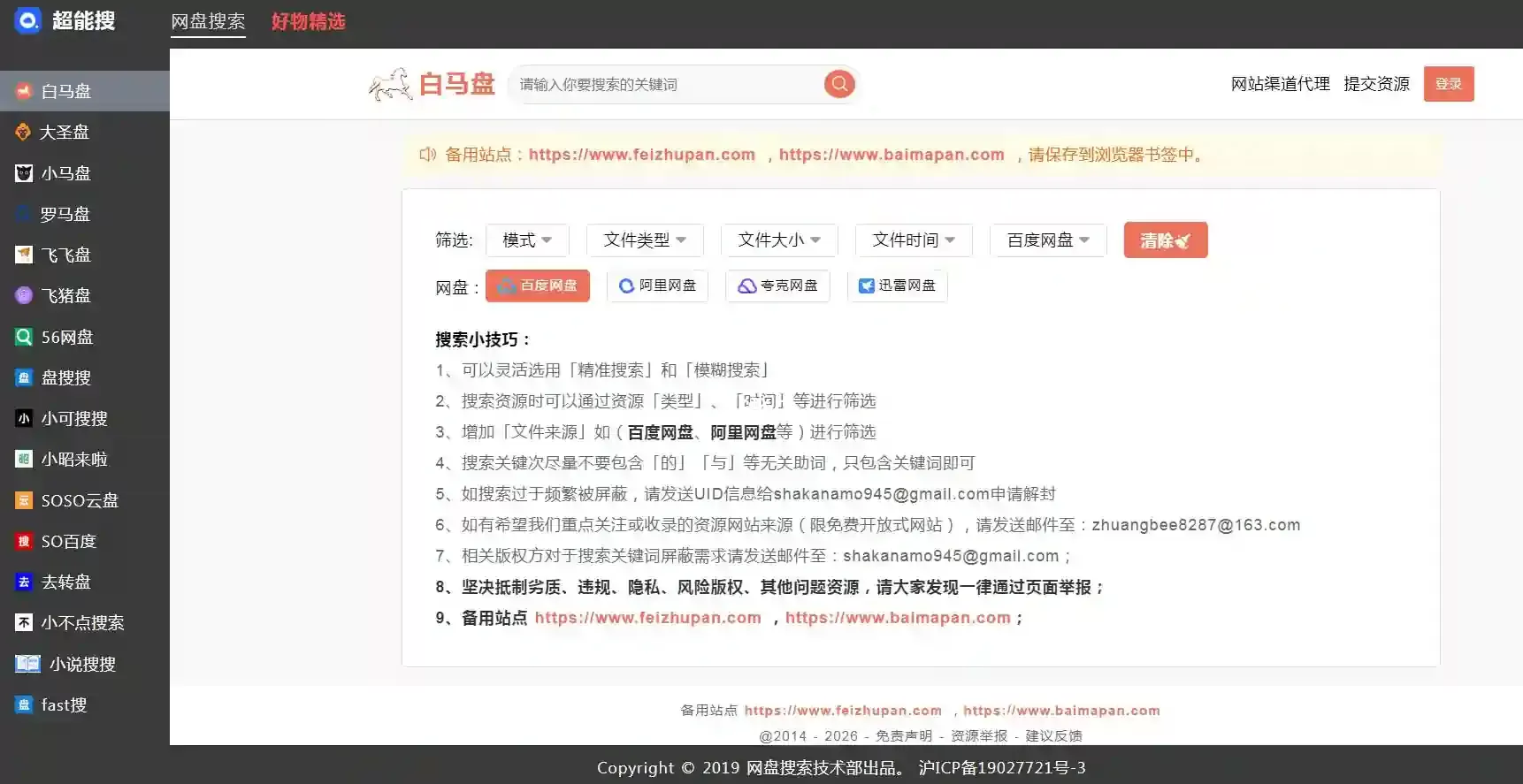Toggle the 阿里网盘 source filter
The width and height of the screenshot is (1523, 784).
[x=657, y=285]
